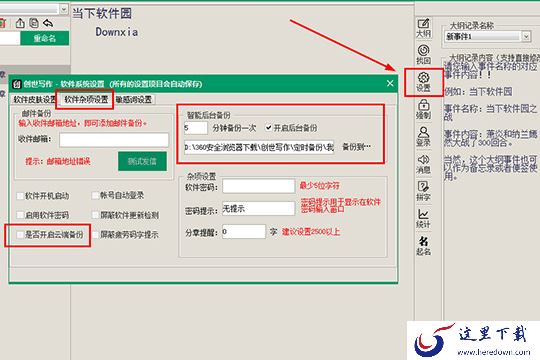Open the 登录 user login icon
Image resolution: width=540 pixels, height=360 pixels.
[423, 136]
